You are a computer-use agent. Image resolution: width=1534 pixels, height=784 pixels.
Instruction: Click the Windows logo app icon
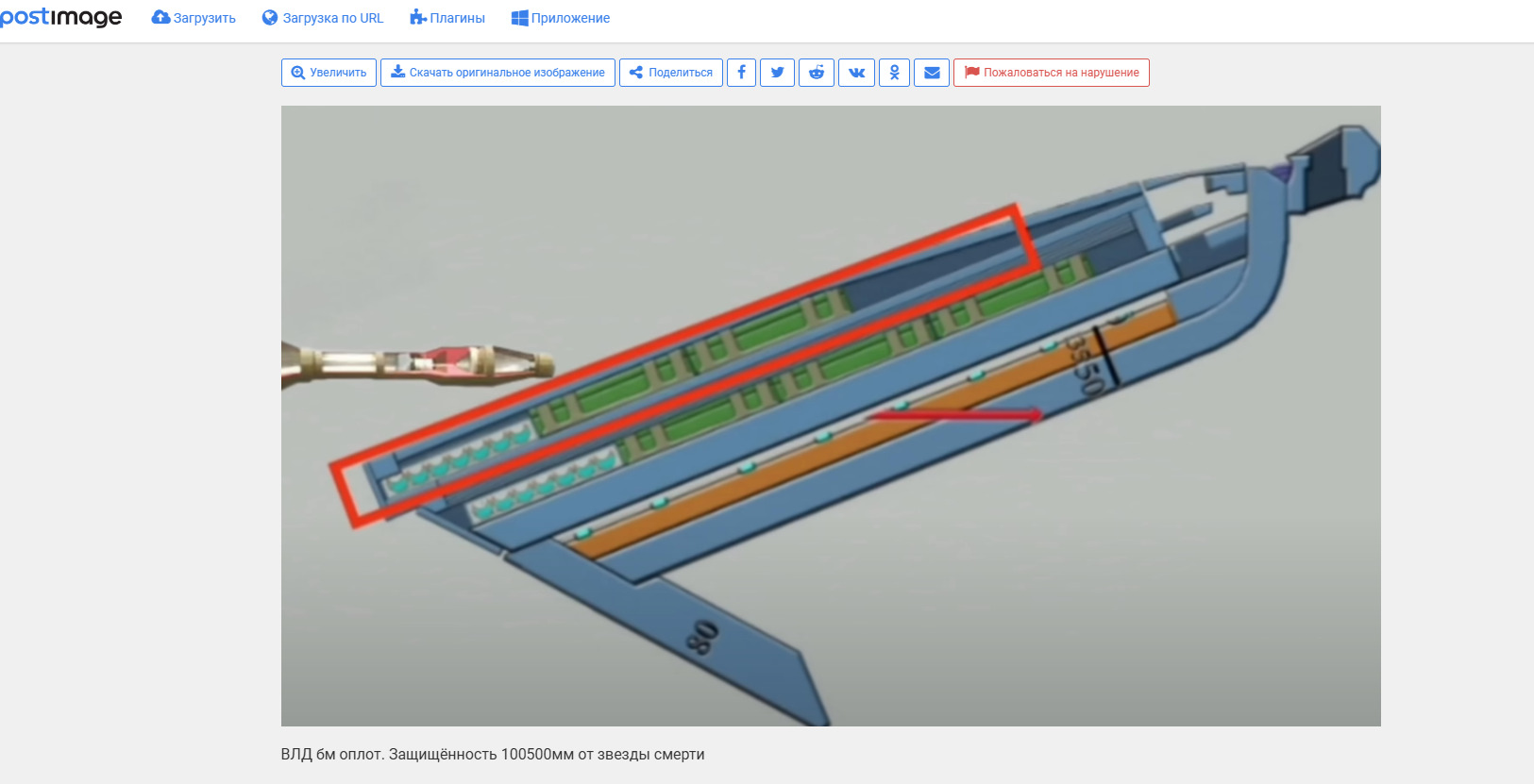click(x=519, y=18)
